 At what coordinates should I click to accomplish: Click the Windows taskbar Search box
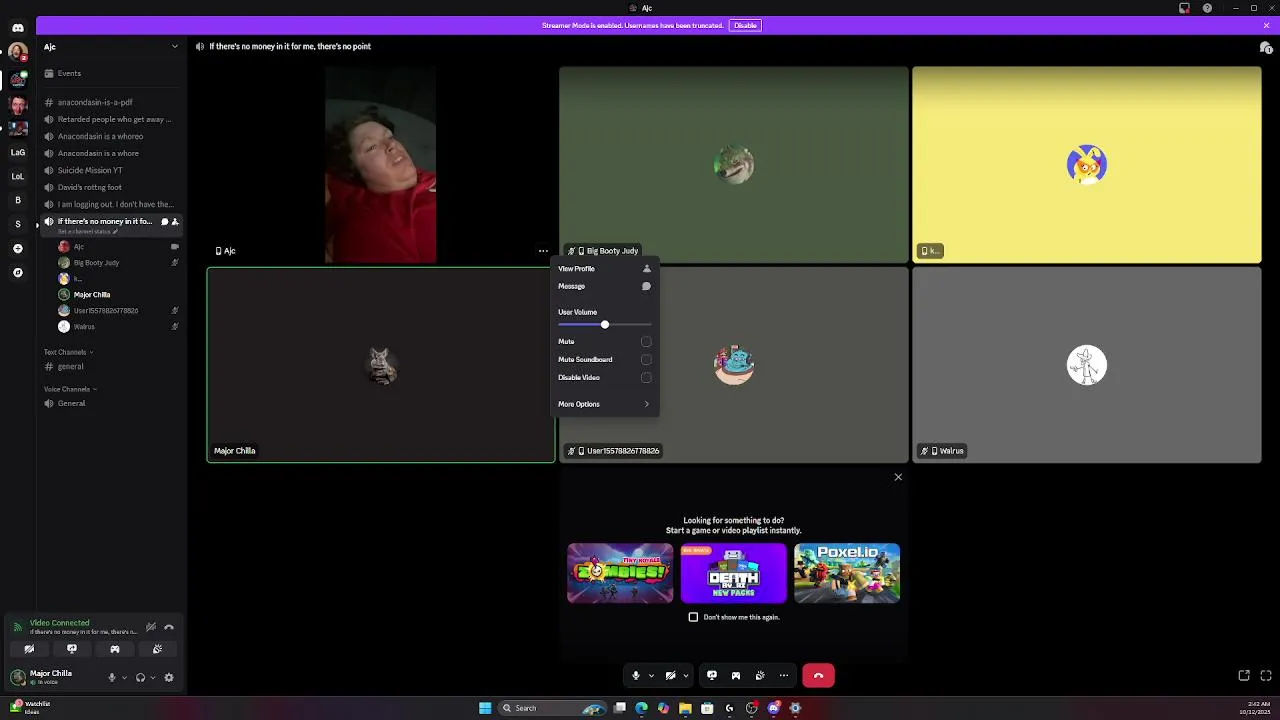(553, 708)
